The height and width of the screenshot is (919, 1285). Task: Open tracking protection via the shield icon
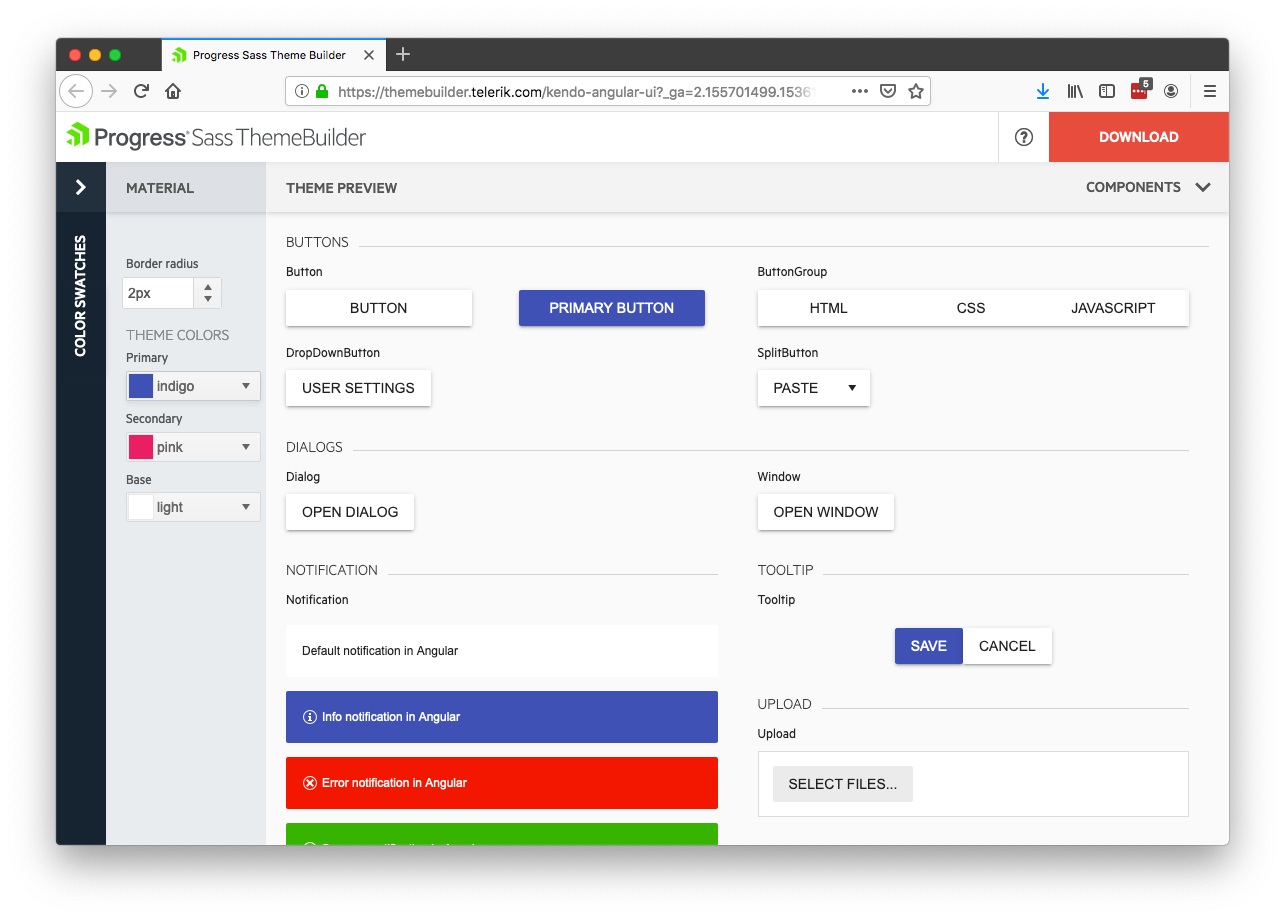(x=889, y=90)
